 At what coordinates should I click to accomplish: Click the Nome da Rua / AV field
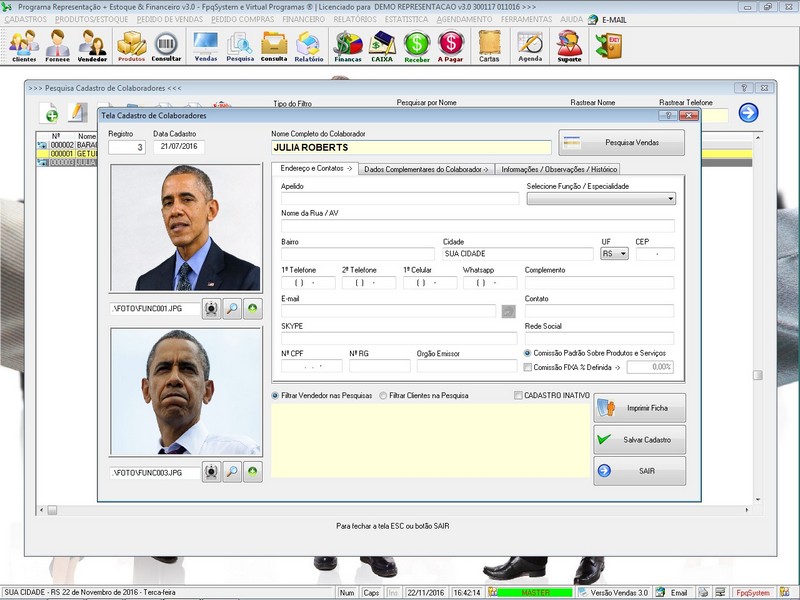coord(478,226)
